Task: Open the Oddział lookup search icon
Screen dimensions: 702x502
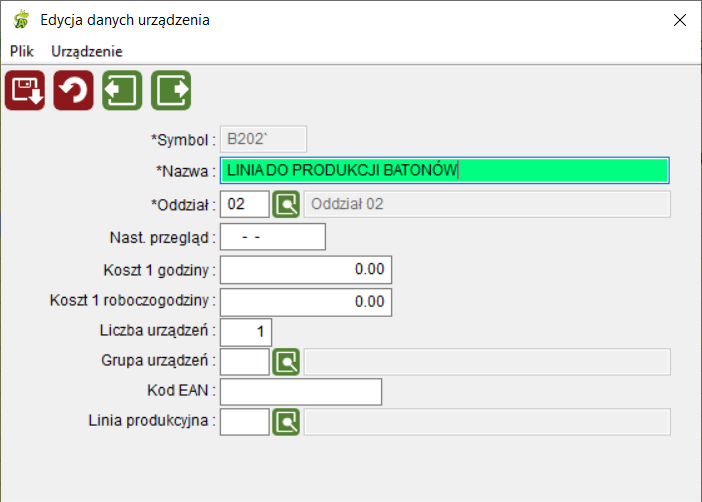Action: tap(286, 204)
